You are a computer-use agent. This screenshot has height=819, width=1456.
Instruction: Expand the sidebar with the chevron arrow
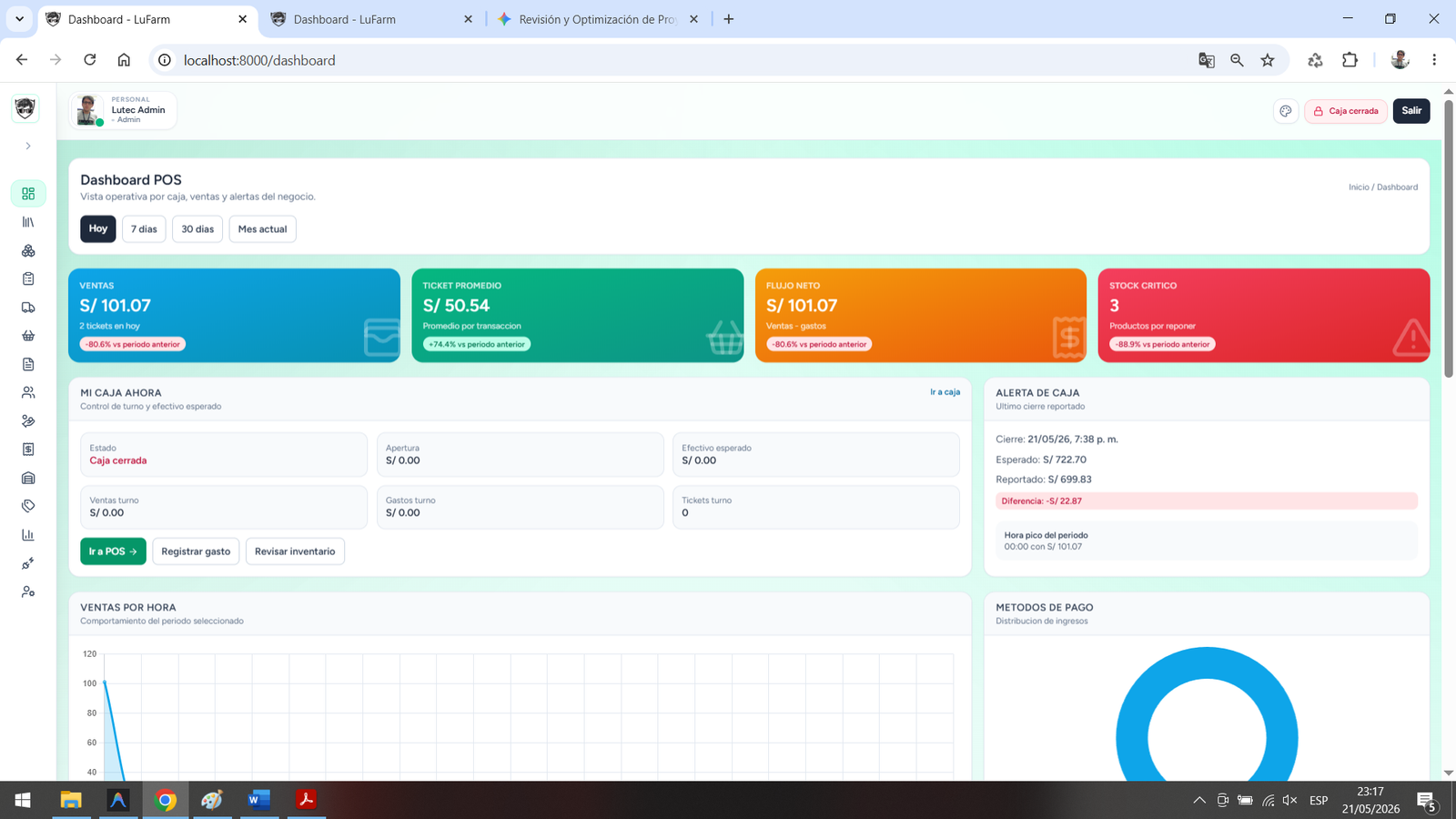pos(28,146)
